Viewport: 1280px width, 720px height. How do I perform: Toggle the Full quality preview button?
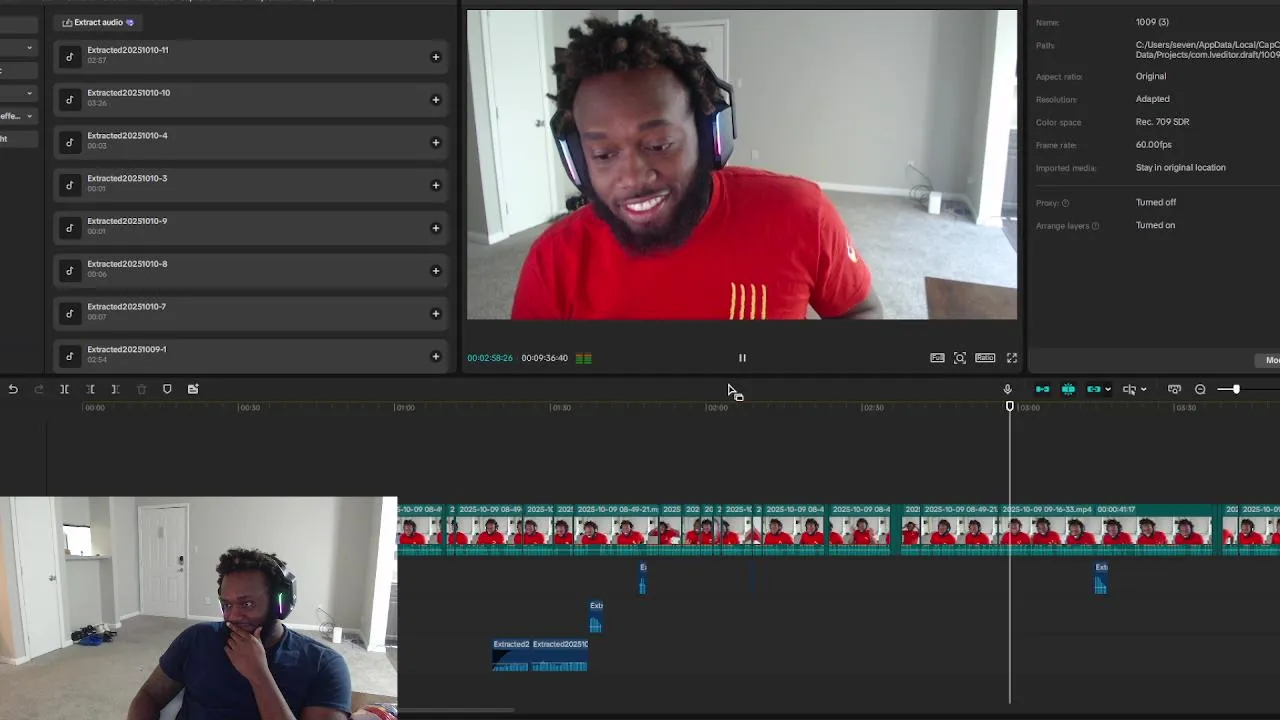[x=937, y=358]
